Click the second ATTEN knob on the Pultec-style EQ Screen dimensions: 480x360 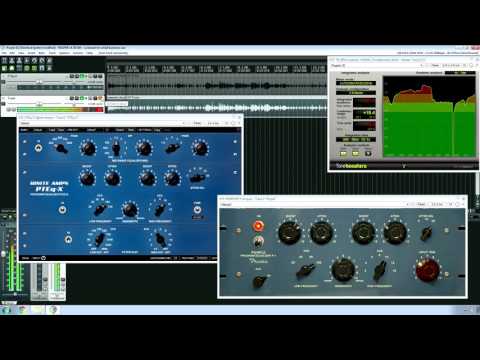coord(395,233)
